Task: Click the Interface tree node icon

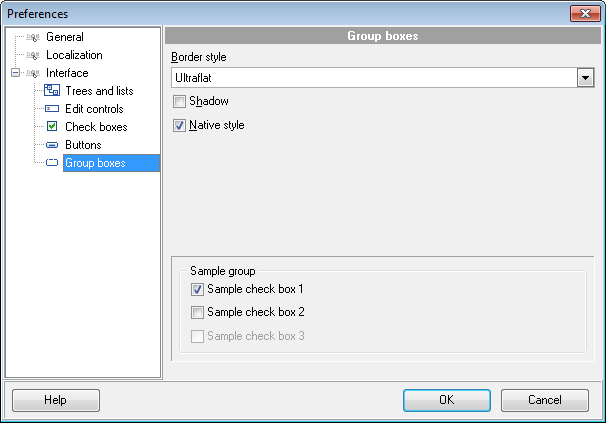Action: (33, 74)
